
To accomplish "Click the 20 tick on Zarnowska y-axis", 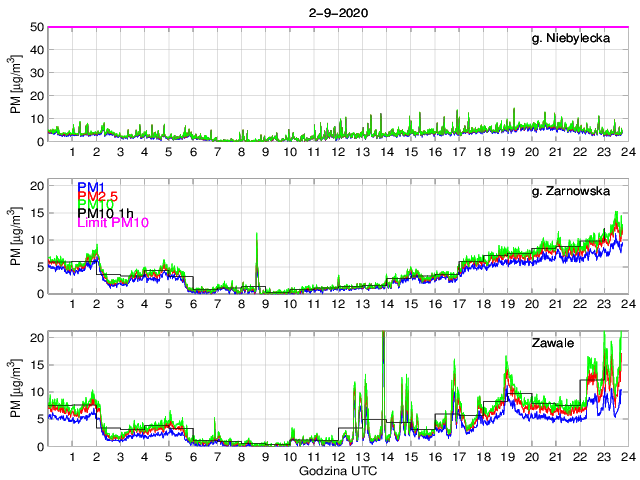I will pyautogui.click(x=35, y=186).
